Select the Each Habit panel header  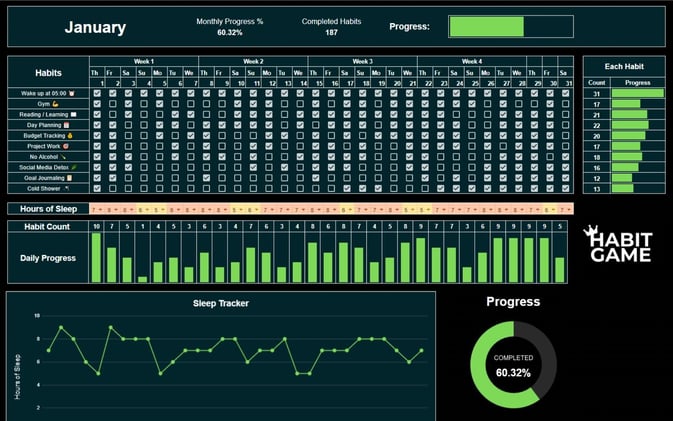pos(624,67)
